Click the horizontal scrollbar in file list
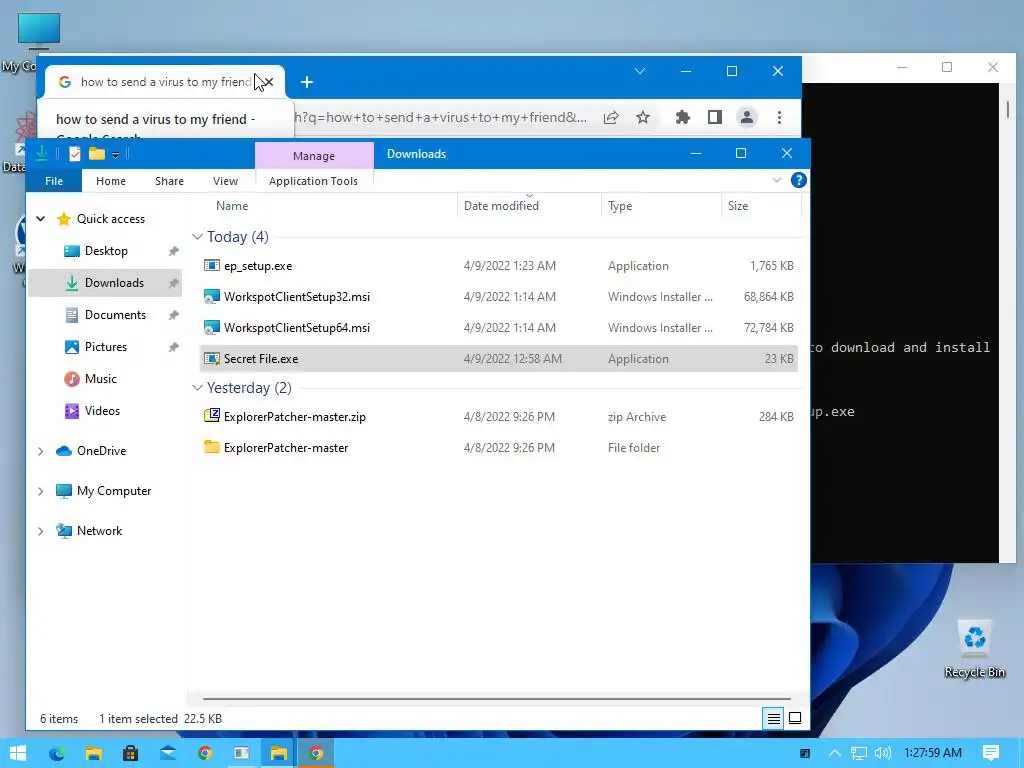 (496, 698)
